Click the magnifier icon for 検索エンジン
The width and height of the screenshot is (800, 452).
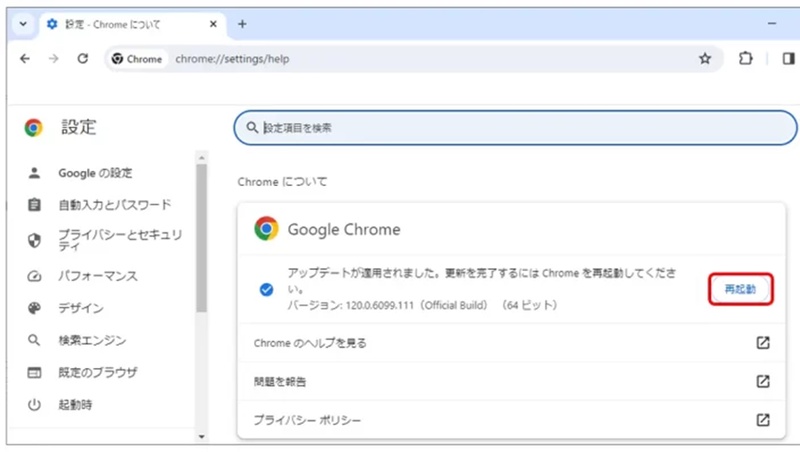click(34, 340)
